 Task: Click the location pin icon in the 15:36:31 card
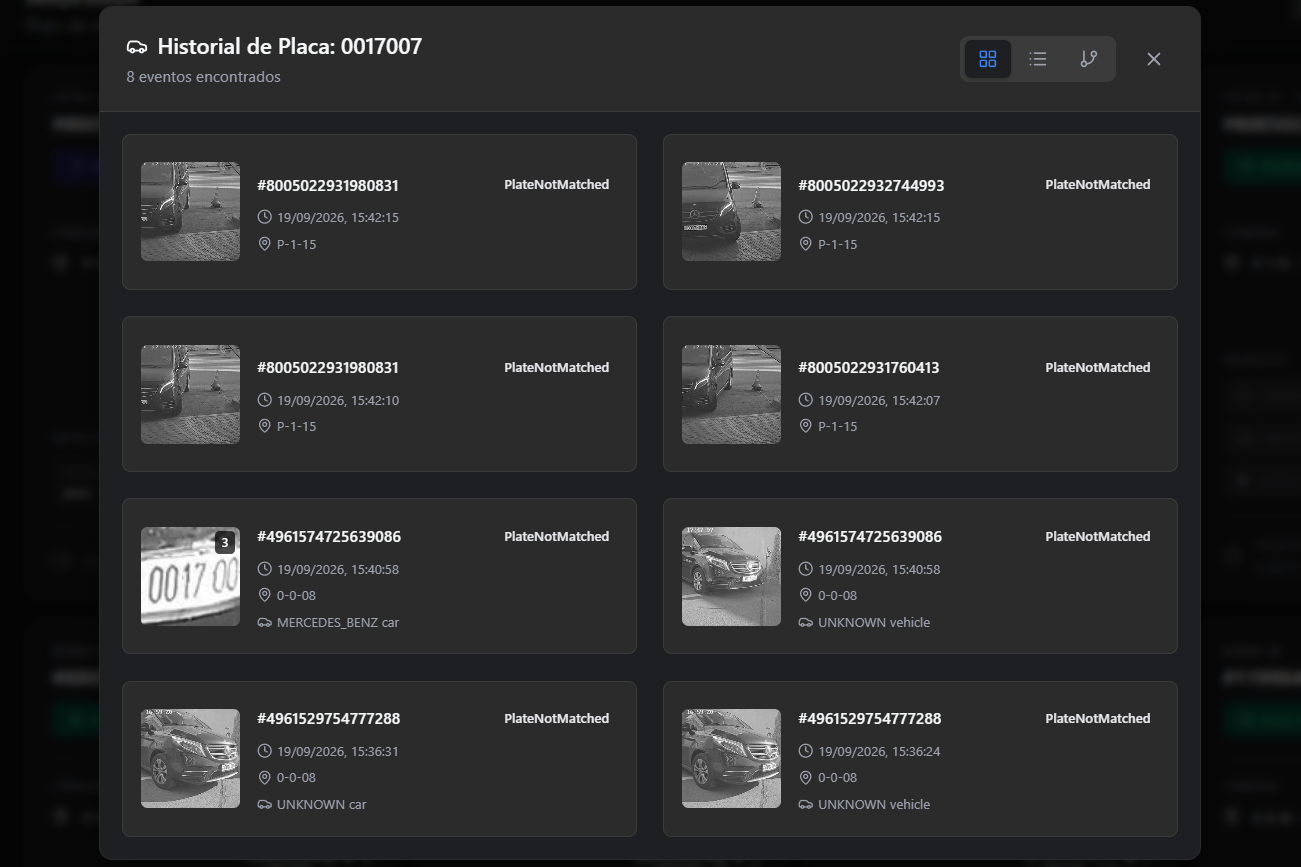point(265,777)
